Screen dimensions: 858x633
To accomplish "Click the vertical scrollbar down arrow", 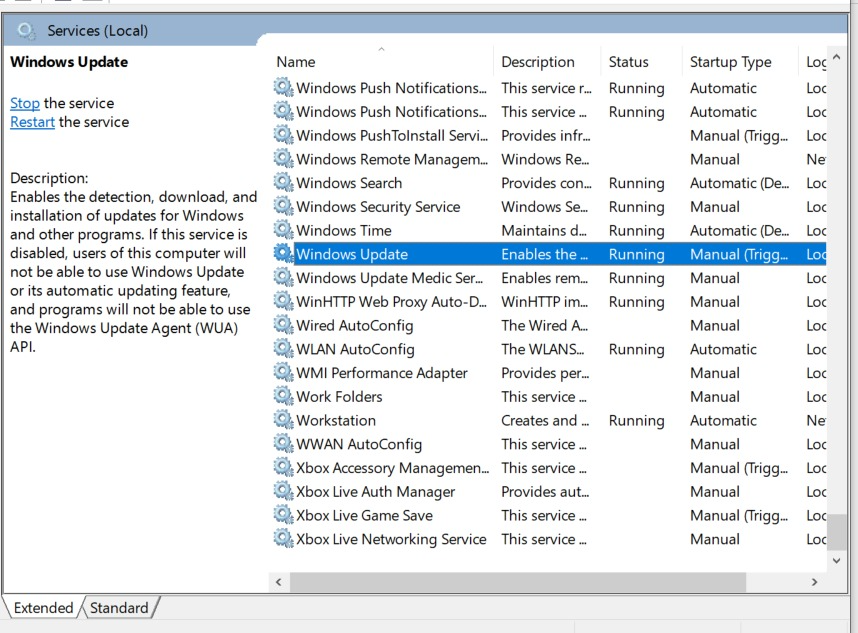I will tap(837, 562).
